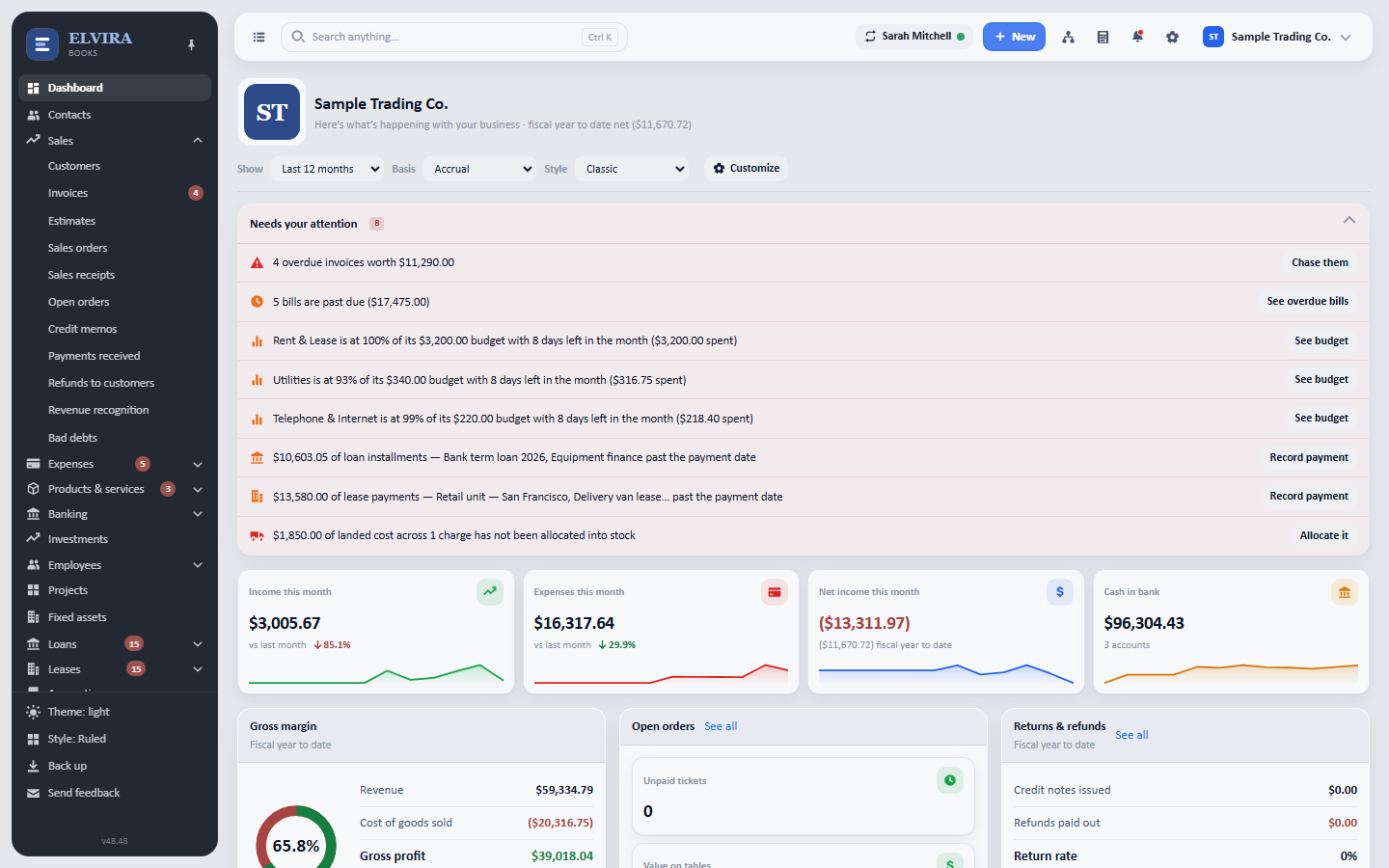The image size is (1389, 868).
Task: Collapse the Needs your attention panel
Action: point(1349,221)
